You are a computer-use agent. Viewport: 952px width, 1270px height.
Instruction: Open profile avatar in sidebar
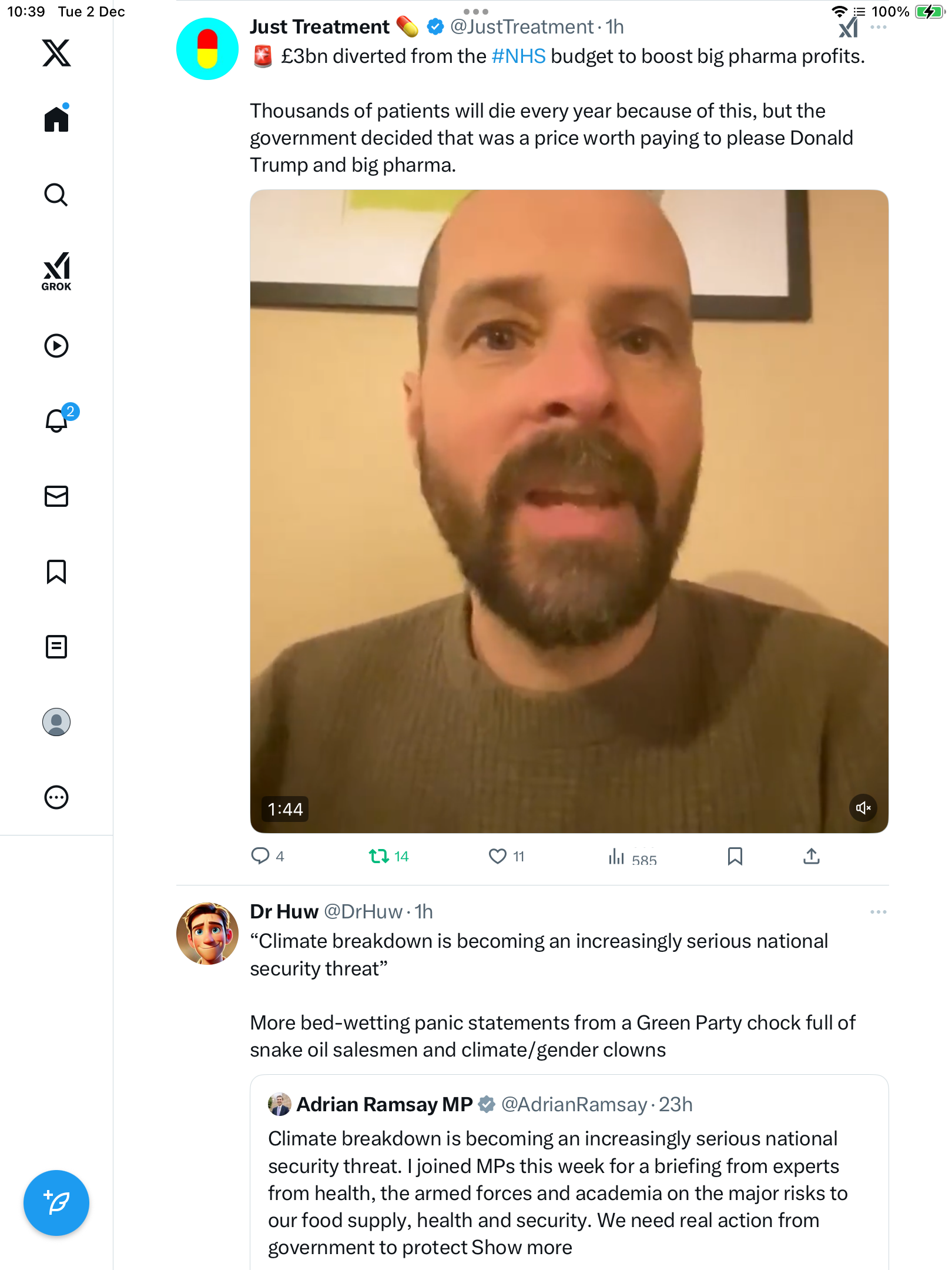(x=56, y=722)
